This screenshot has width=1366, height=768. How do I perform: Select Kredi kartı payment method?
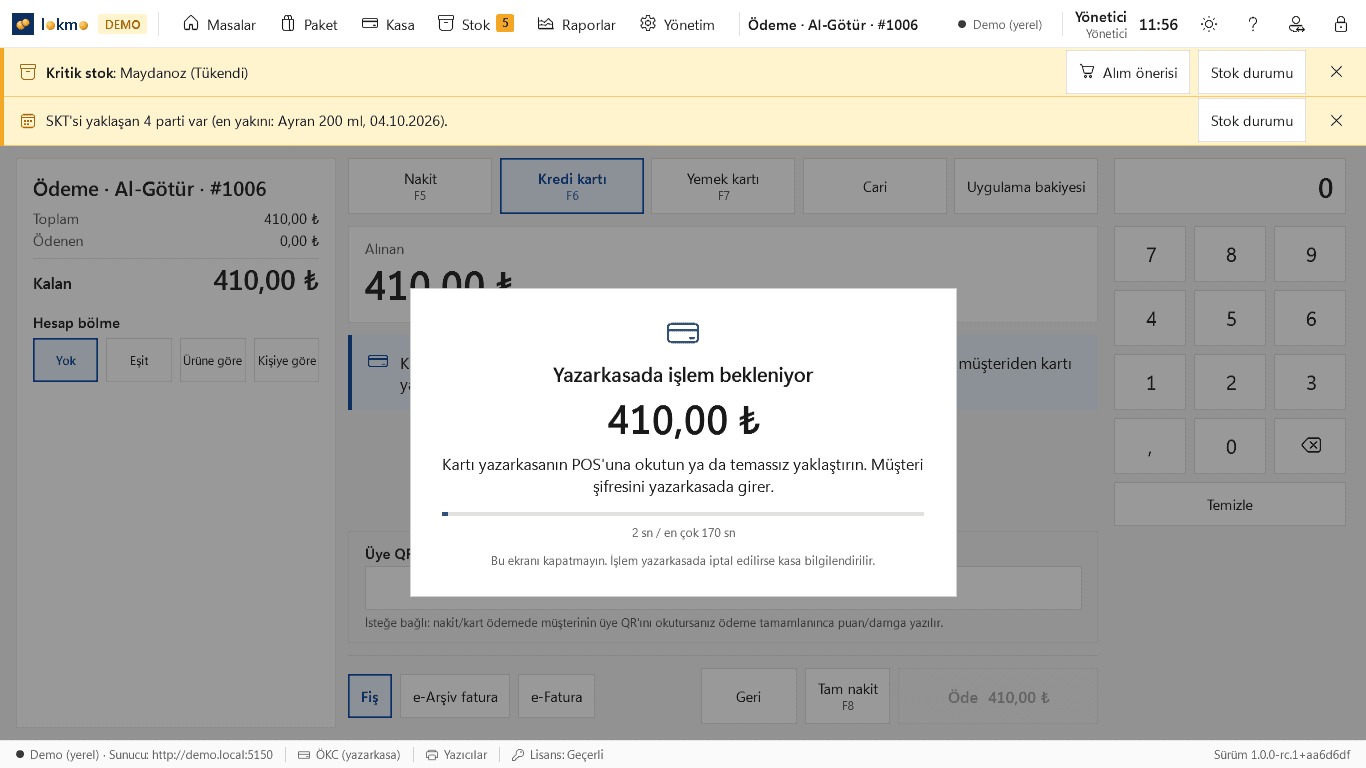click(572, 186)
